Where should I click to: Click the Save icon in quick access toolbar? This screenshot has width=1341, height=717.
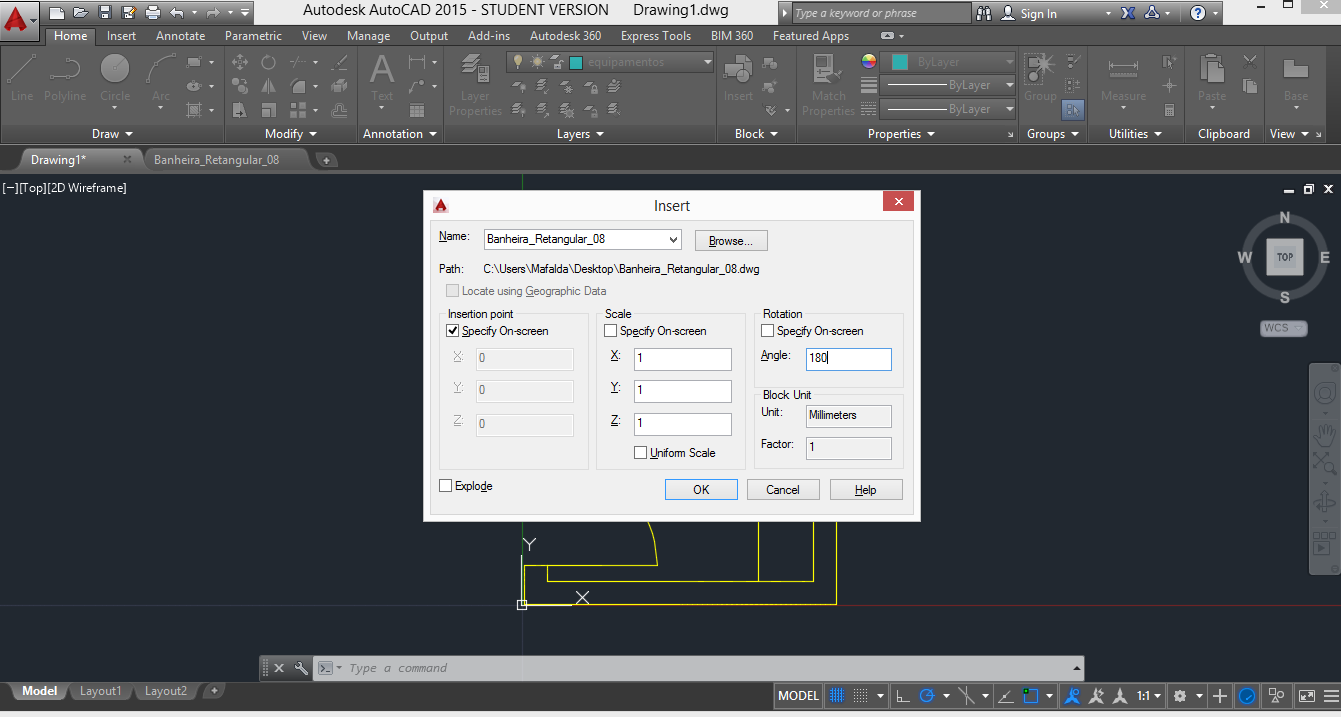[x=104, y=13]
